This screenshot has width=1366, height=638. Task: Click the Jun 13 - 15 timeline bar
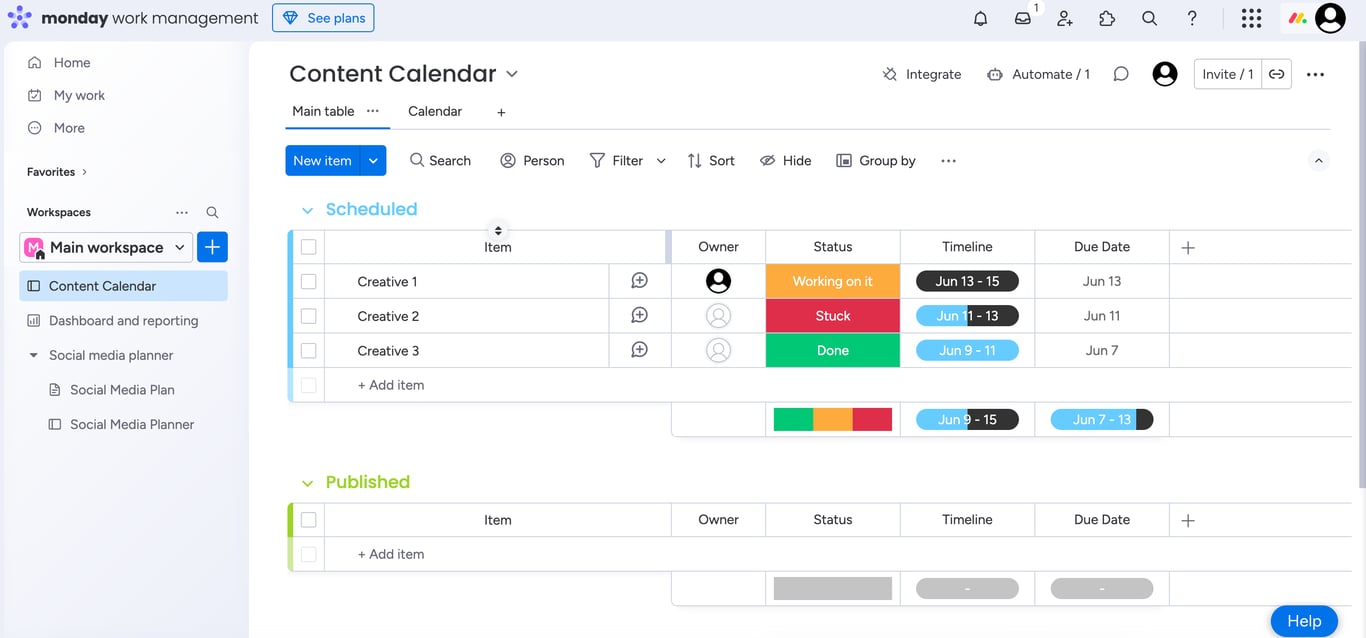(x=966, y=281)
